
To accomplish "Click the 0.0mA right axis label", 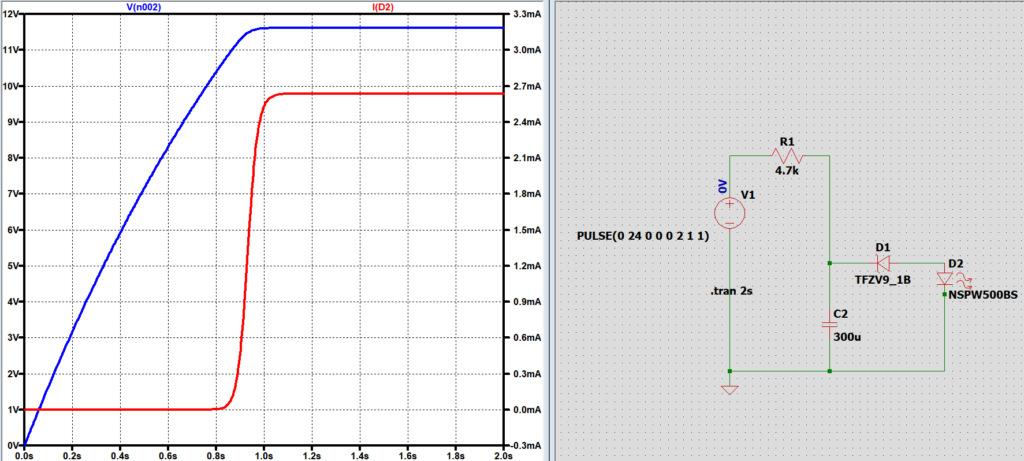I will [x=528, y=409].
